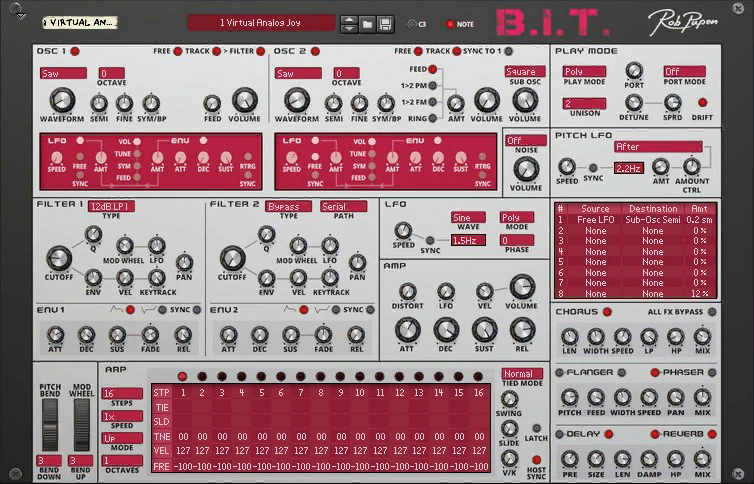The height and width of the screenshot is (484, 754).
Task: Enable ALL FX BYPASS button
Action: 712,312
